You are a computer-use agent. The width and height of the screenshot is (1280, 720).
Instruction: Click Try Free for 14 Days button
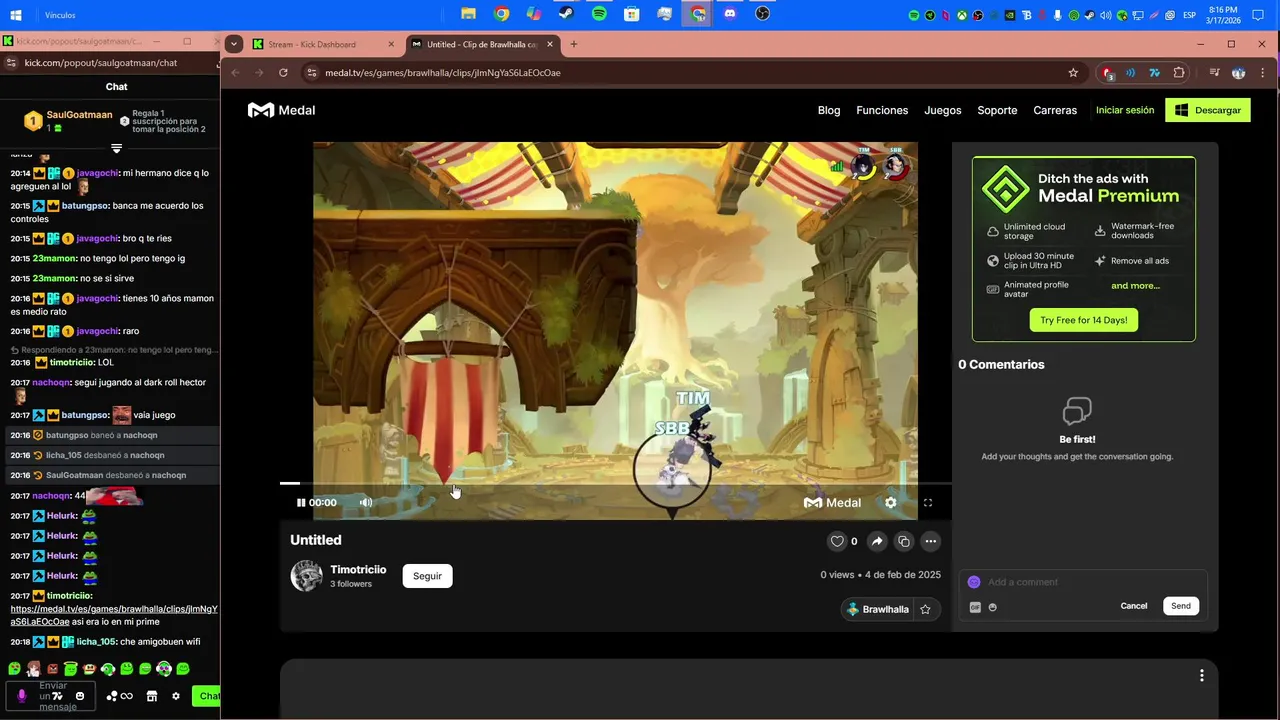1084,320
